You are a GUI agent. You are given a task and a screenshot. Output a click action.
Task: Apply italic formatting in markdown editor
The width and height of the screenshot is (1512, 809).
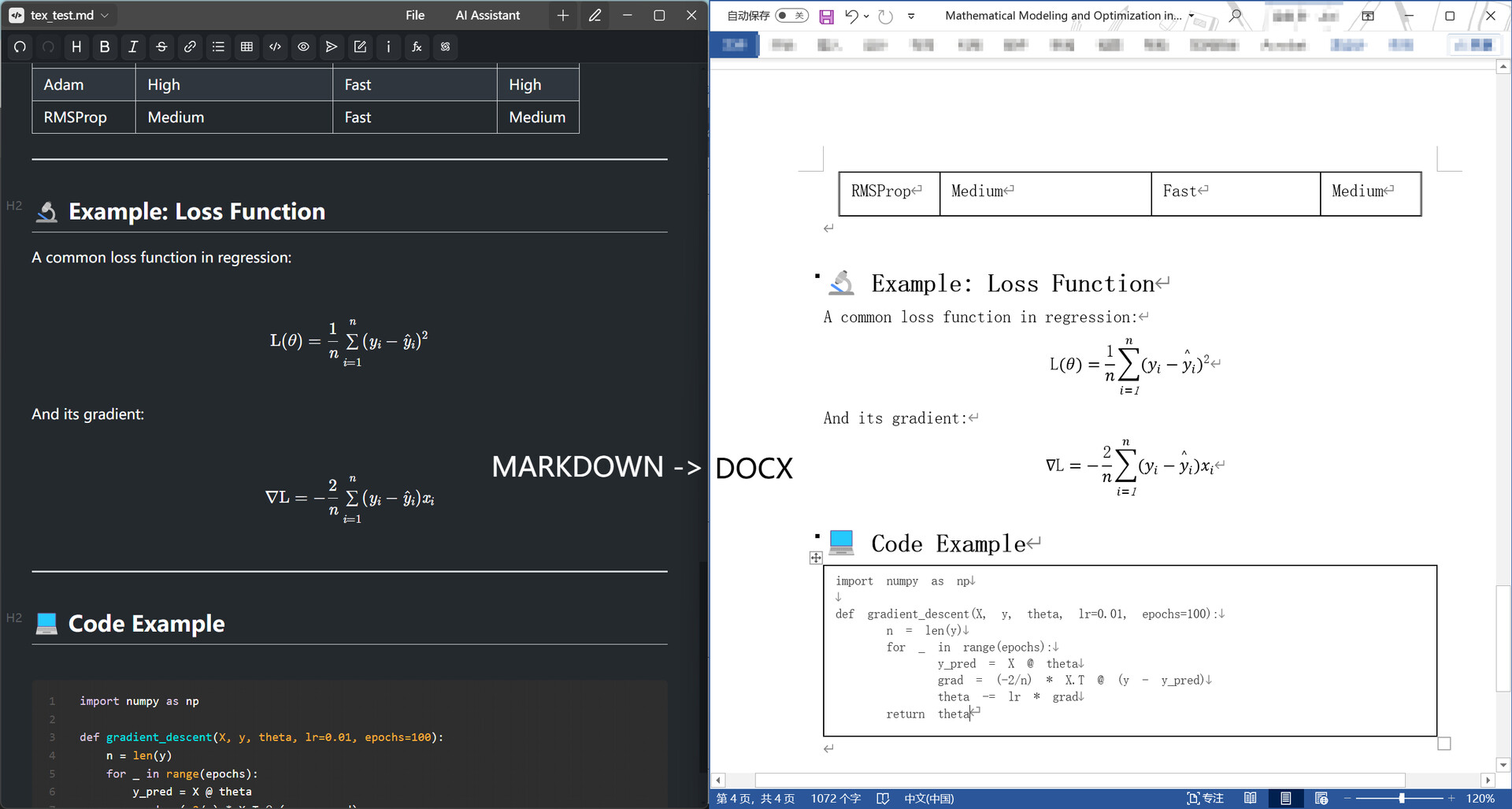point(133,47)
